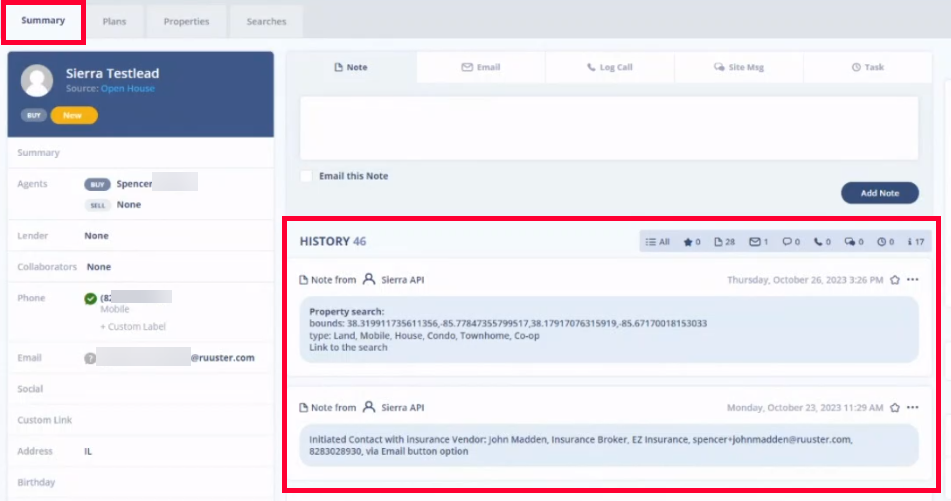
Task: Click the Birthday field row
Action: 141,482
